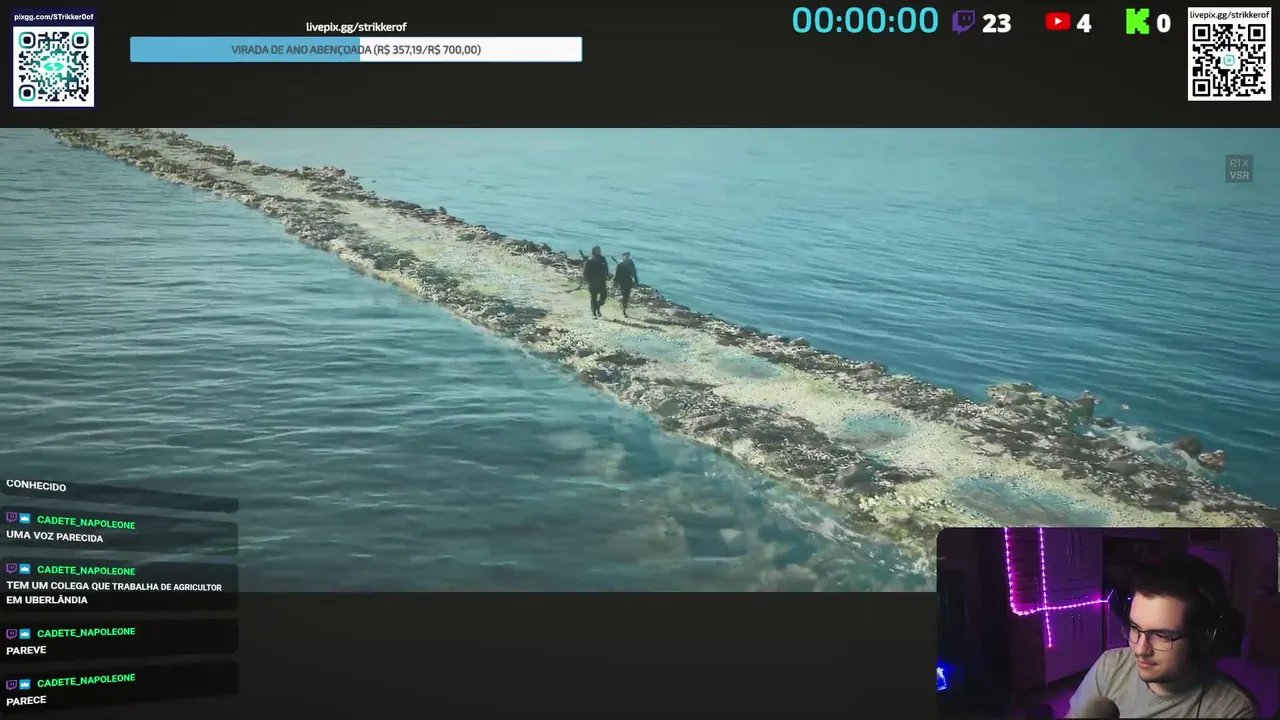Screen dimensions: 1280x720
Task: Click the pixgg.com/STrikker0of label
Action: pyautogui.click(x=53, y=17)
